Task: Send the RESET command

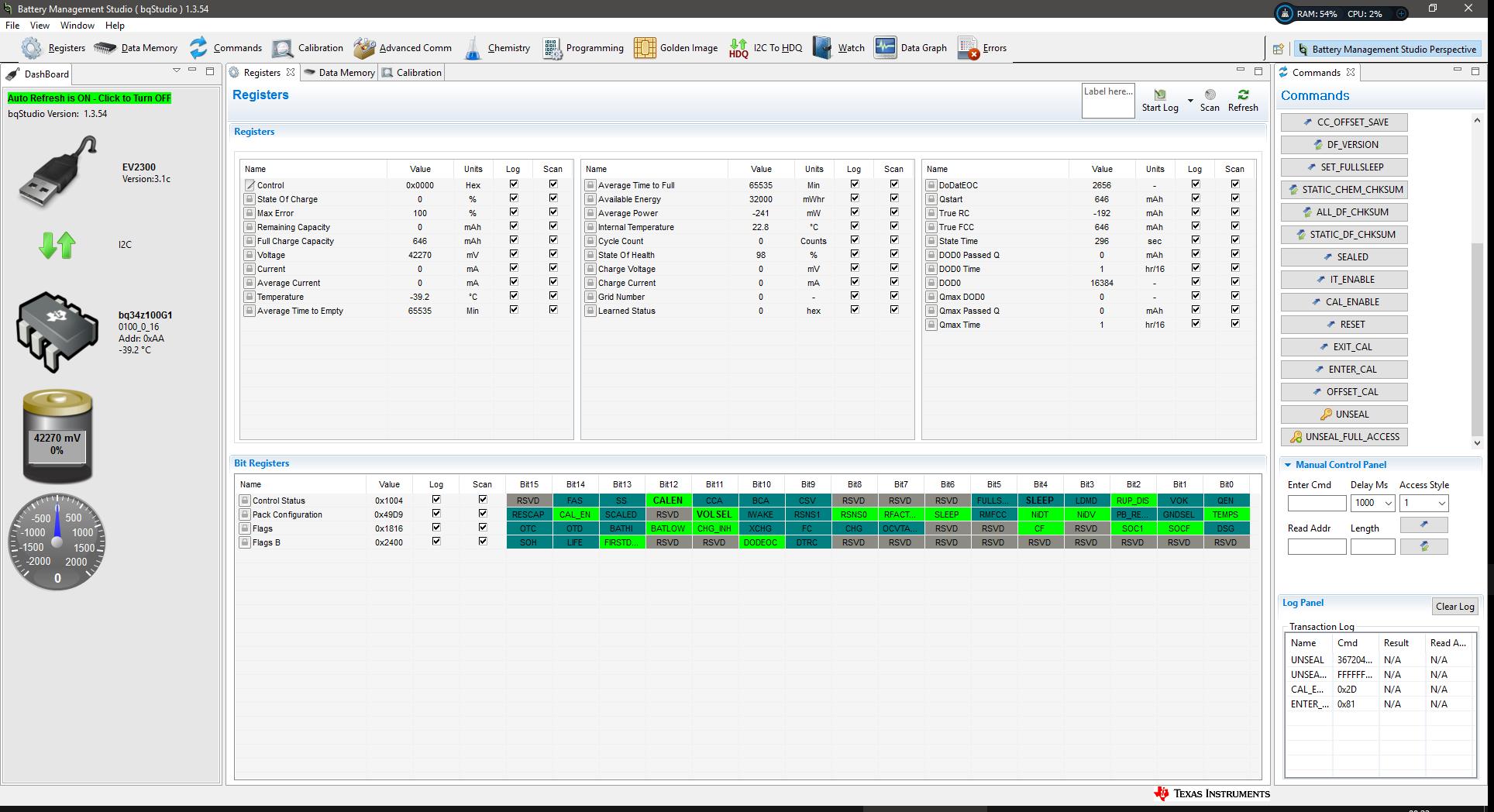Action: coord(1344,325)
